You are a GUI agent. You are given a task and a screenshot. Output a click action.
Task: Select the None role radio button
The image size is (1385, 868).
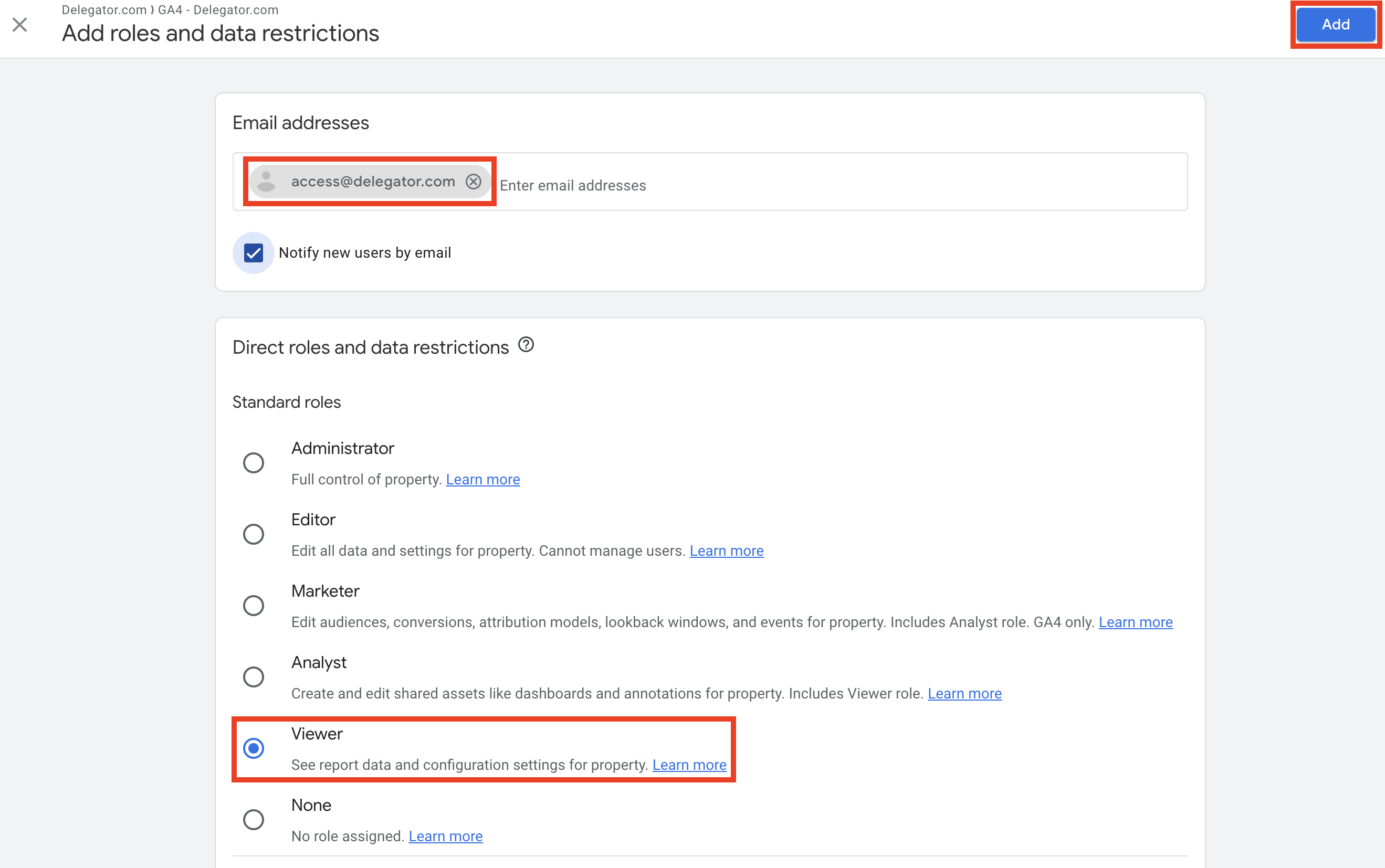[253, 819]
